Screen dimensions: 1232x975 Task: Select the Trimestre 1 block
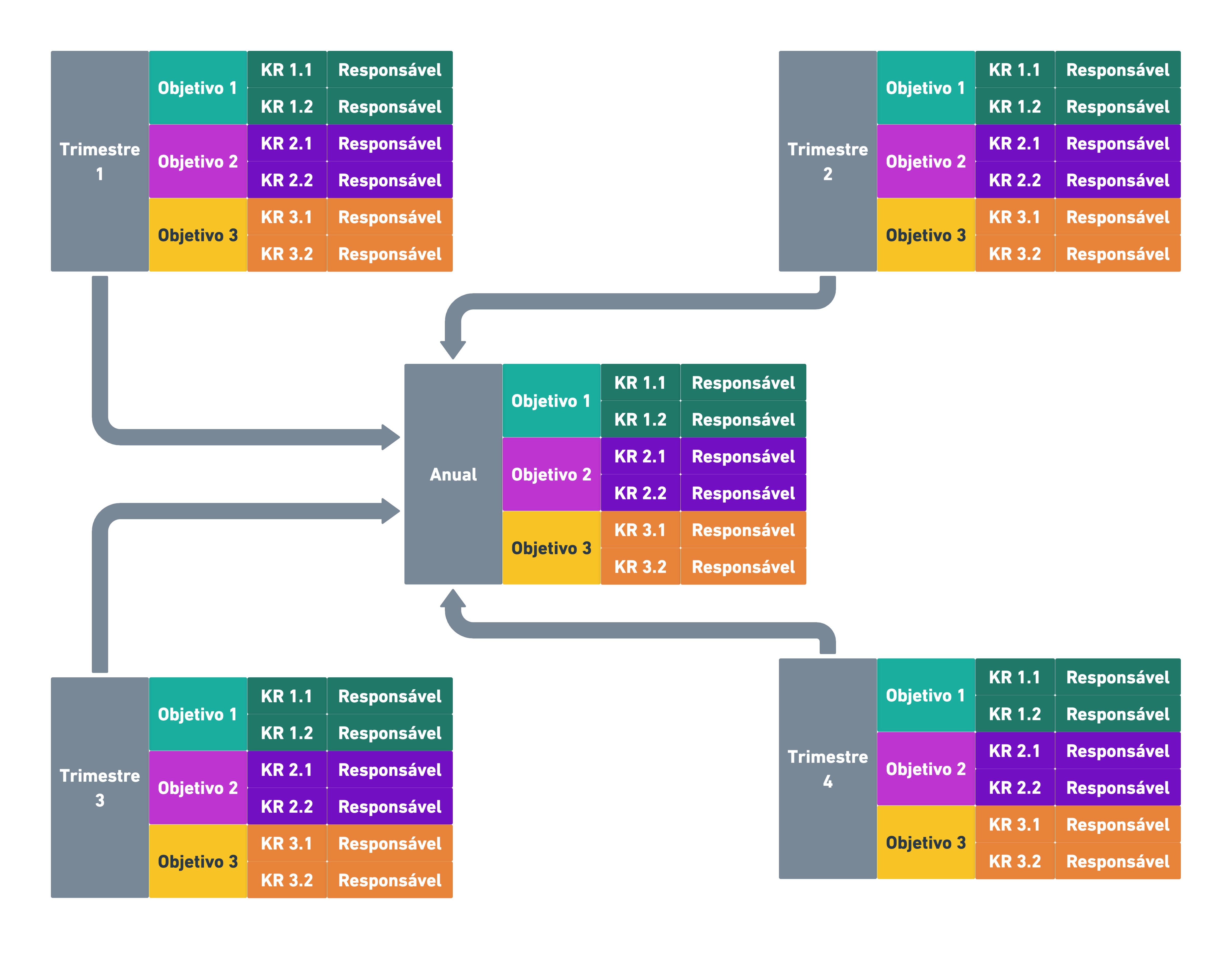tap(100, 161)
